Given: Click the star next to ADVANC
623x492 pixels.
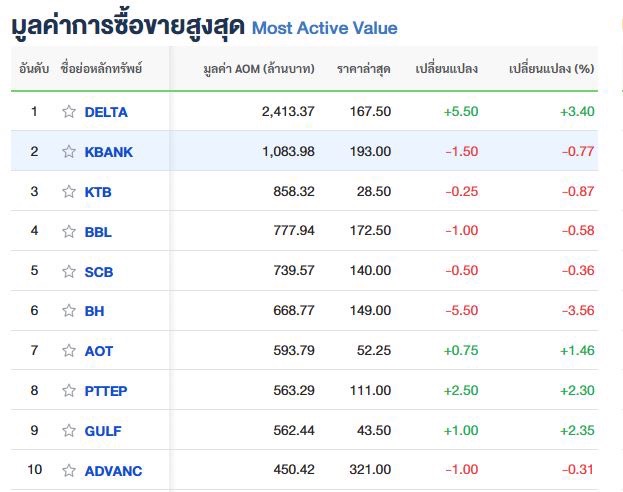Looking at the screenshot, I should [69, 470].
